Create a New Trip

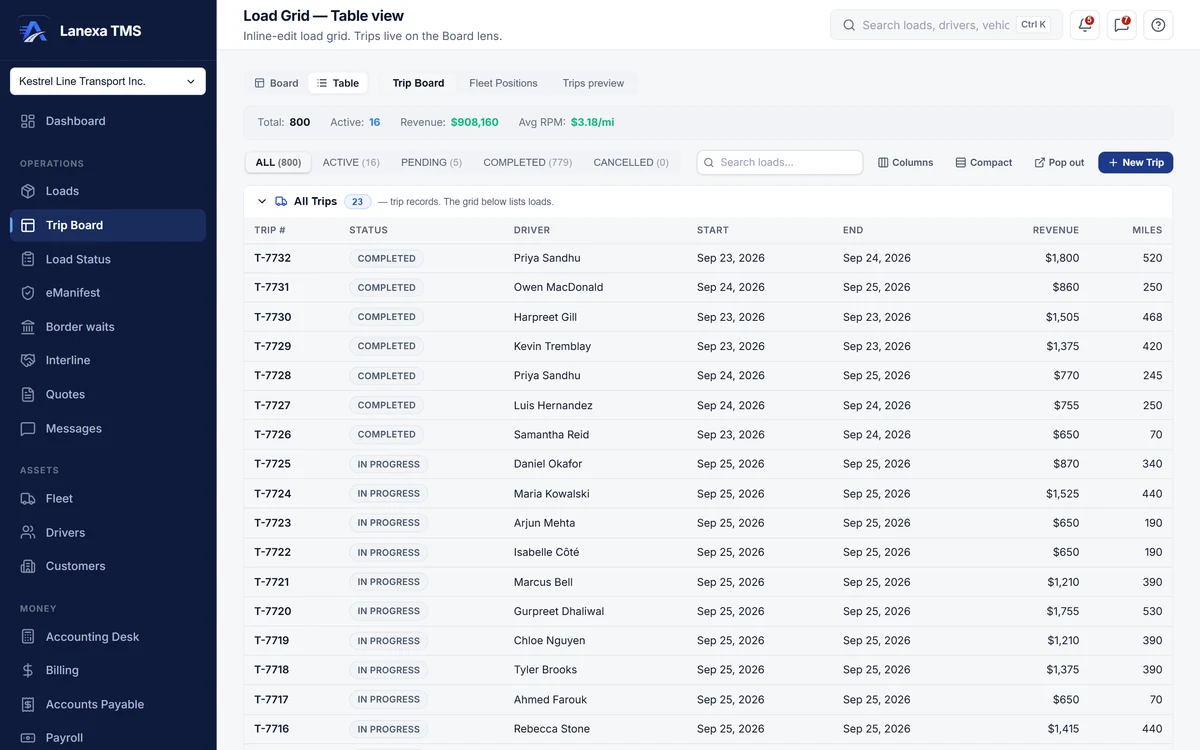click(1135, 162)
